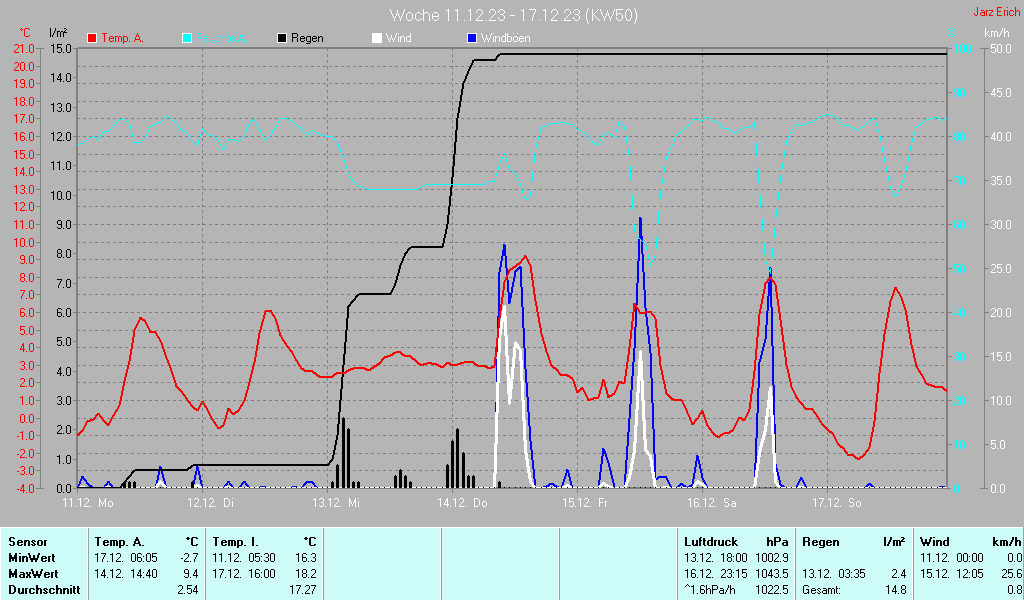Select the 'Feuchte A.' legend label

[221, 39]
